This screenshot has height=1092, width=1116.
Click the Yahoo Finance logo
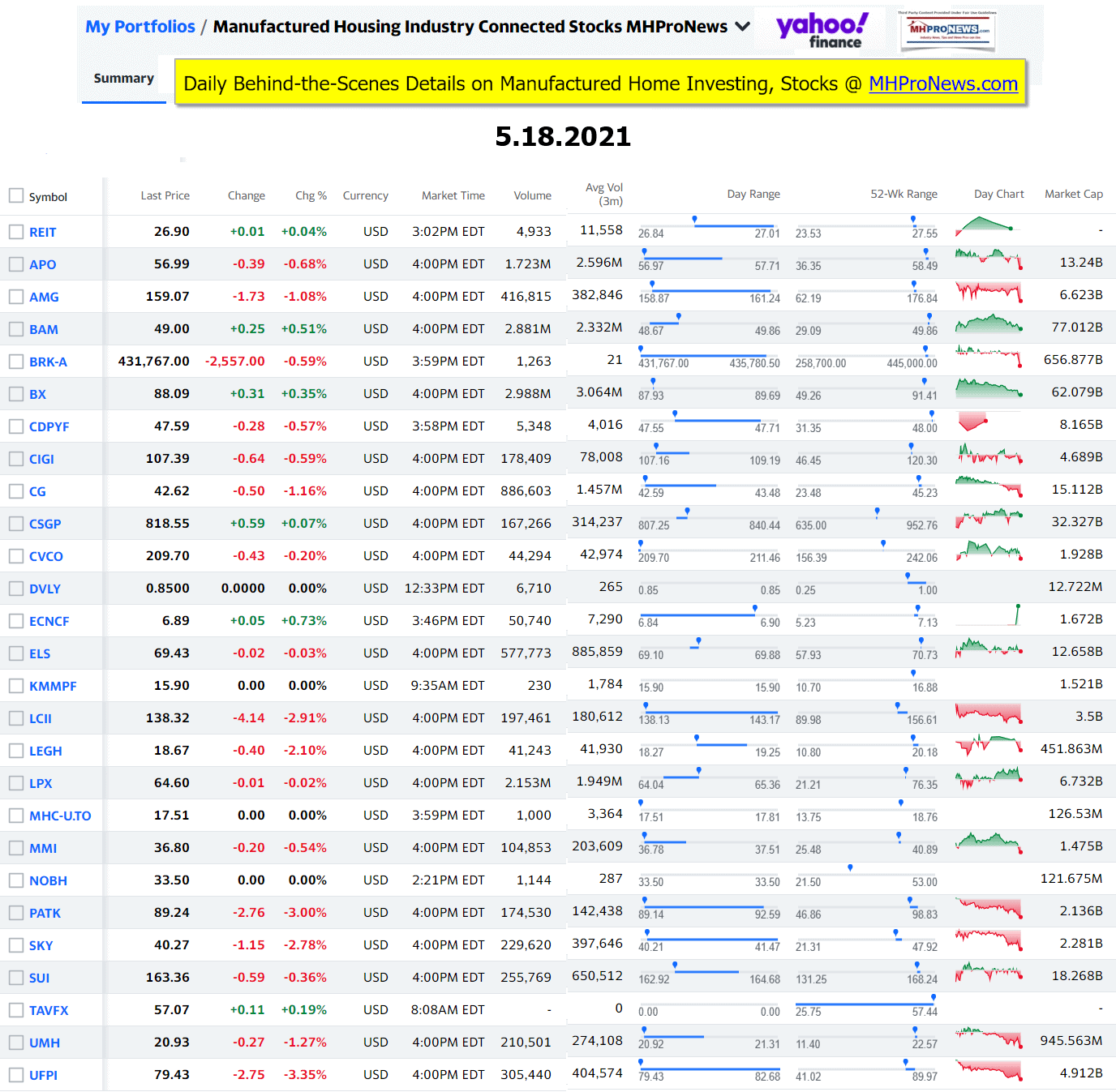(822, 30)
